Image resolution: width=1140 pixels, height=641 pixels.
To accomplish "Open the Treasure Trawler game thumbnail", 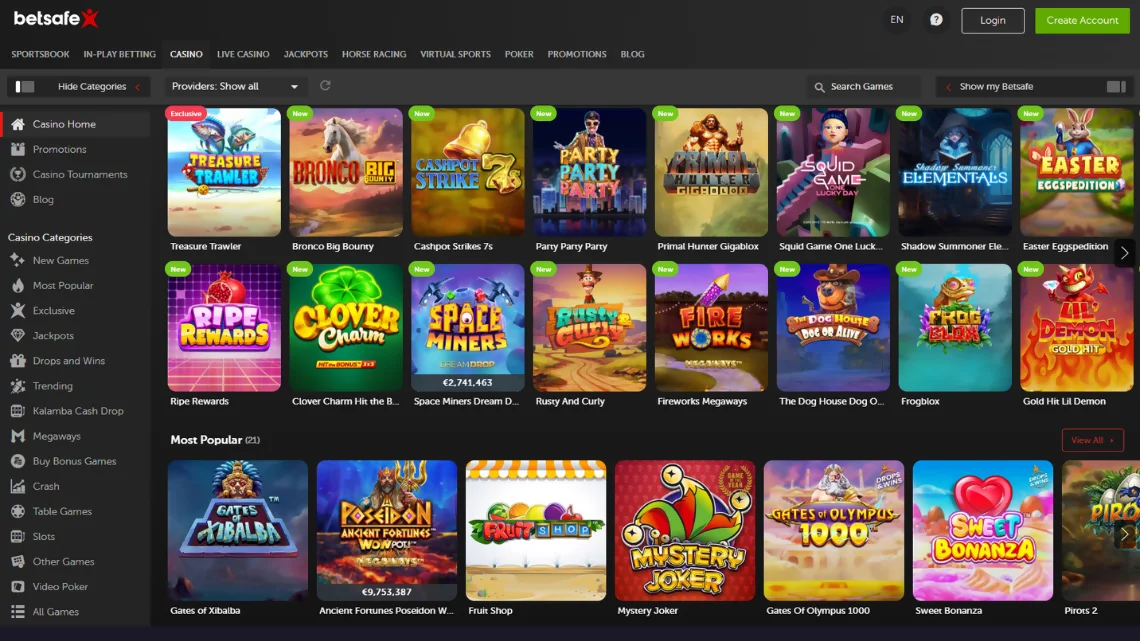I will click(x=224, y=172).
